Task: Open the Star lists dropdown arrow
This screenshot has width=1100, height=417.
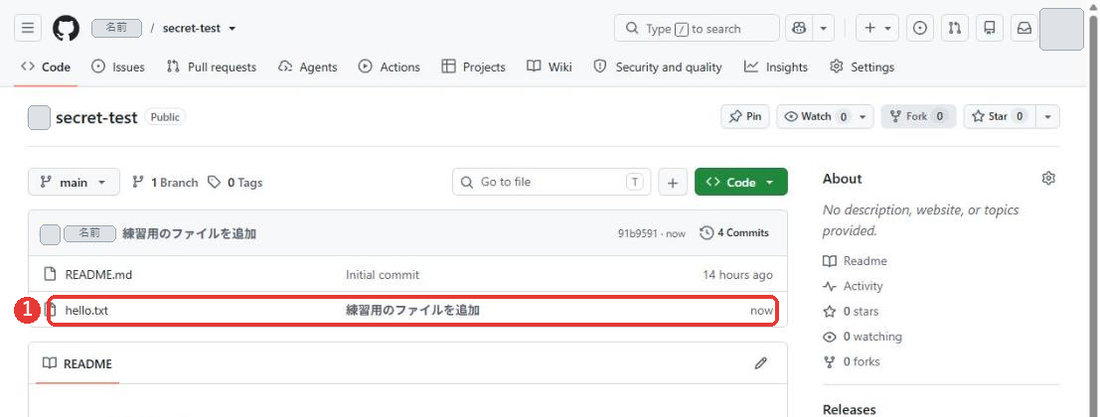Action: [1048, 117]
